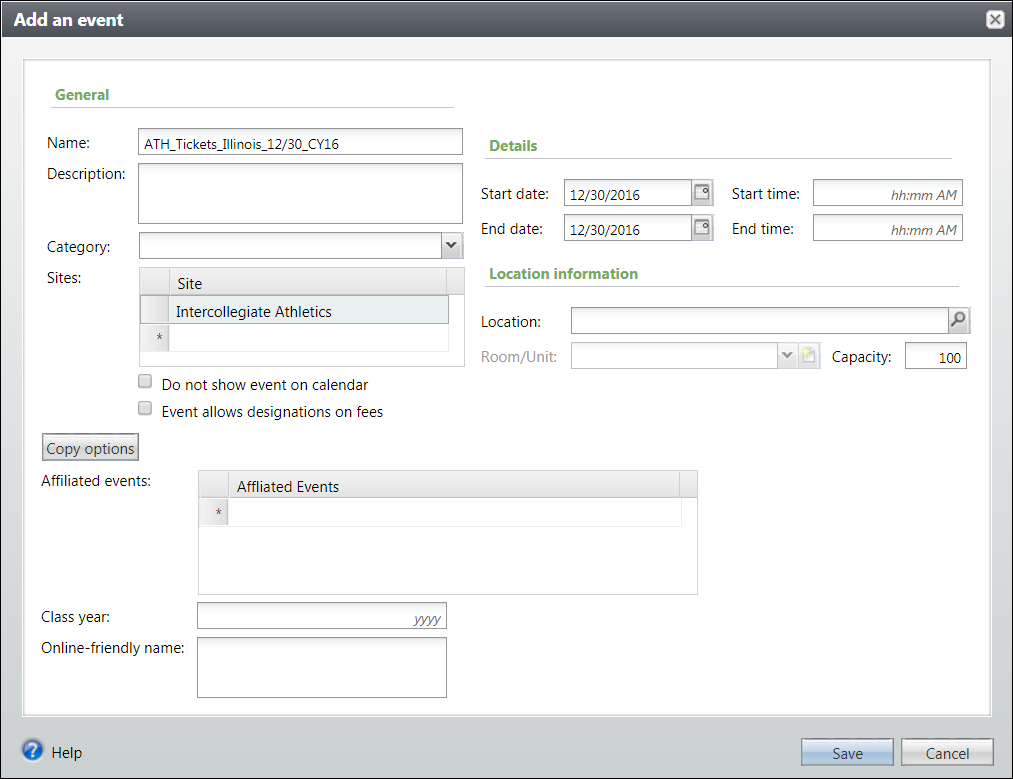Expand the Category dropdown
1013x779 pixels.
451,246
